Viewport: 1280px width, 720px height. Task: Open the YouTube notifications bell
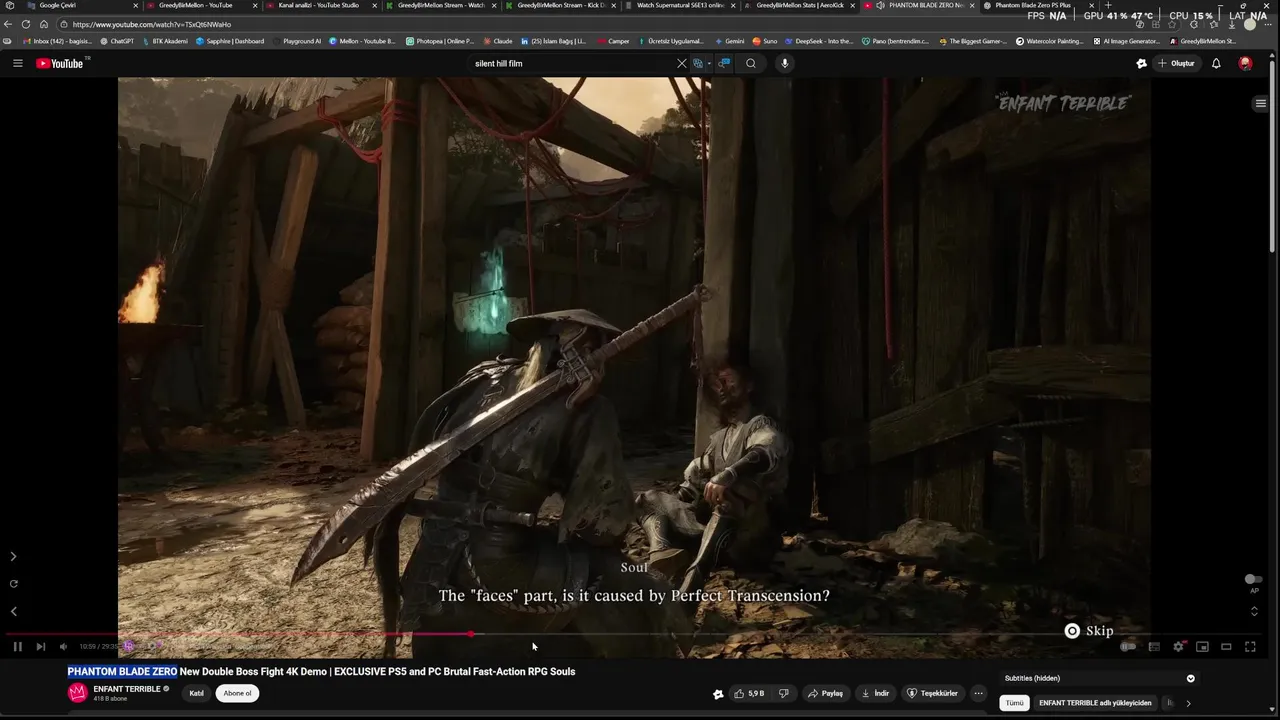tap(1216, 63)
